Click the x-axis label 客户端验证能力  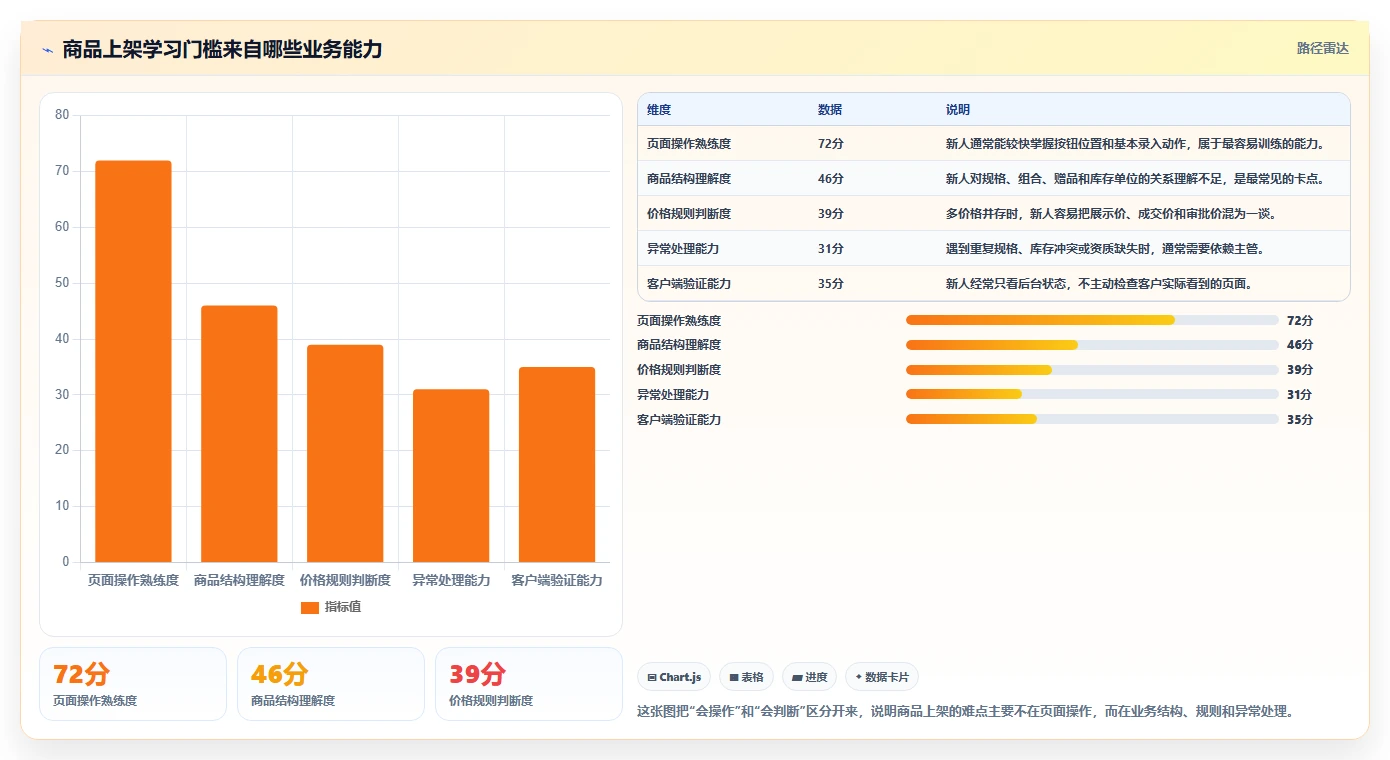point(557,580)
